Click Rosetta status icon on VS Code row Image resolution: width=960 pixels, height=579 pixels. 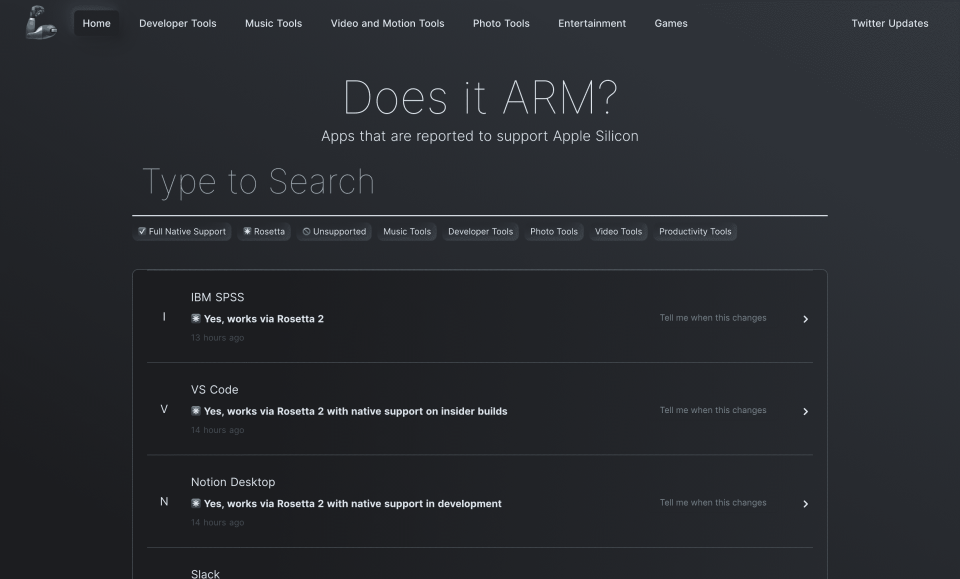tap(196, 411)
